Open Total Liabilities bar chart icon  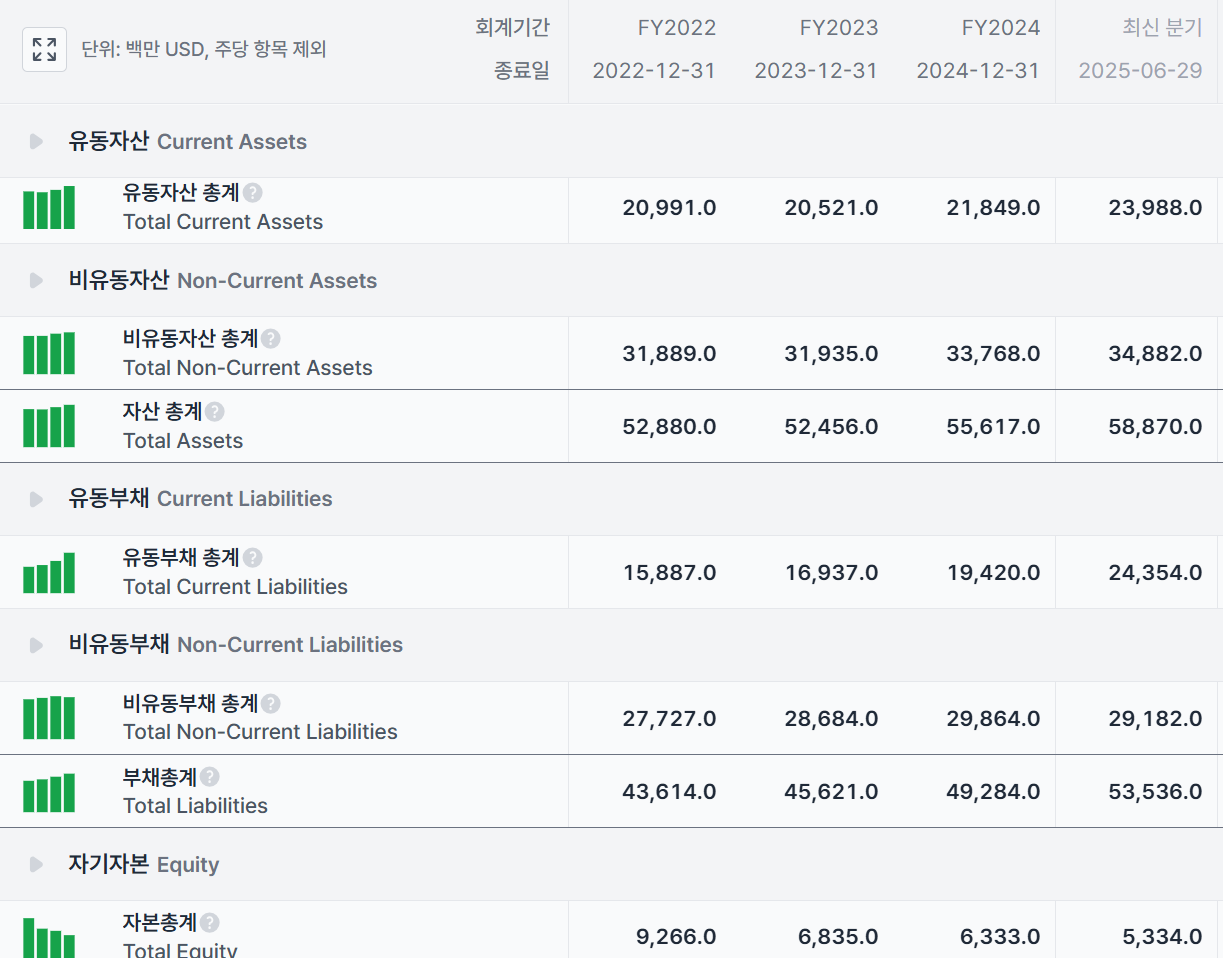[x=49, y=792]
